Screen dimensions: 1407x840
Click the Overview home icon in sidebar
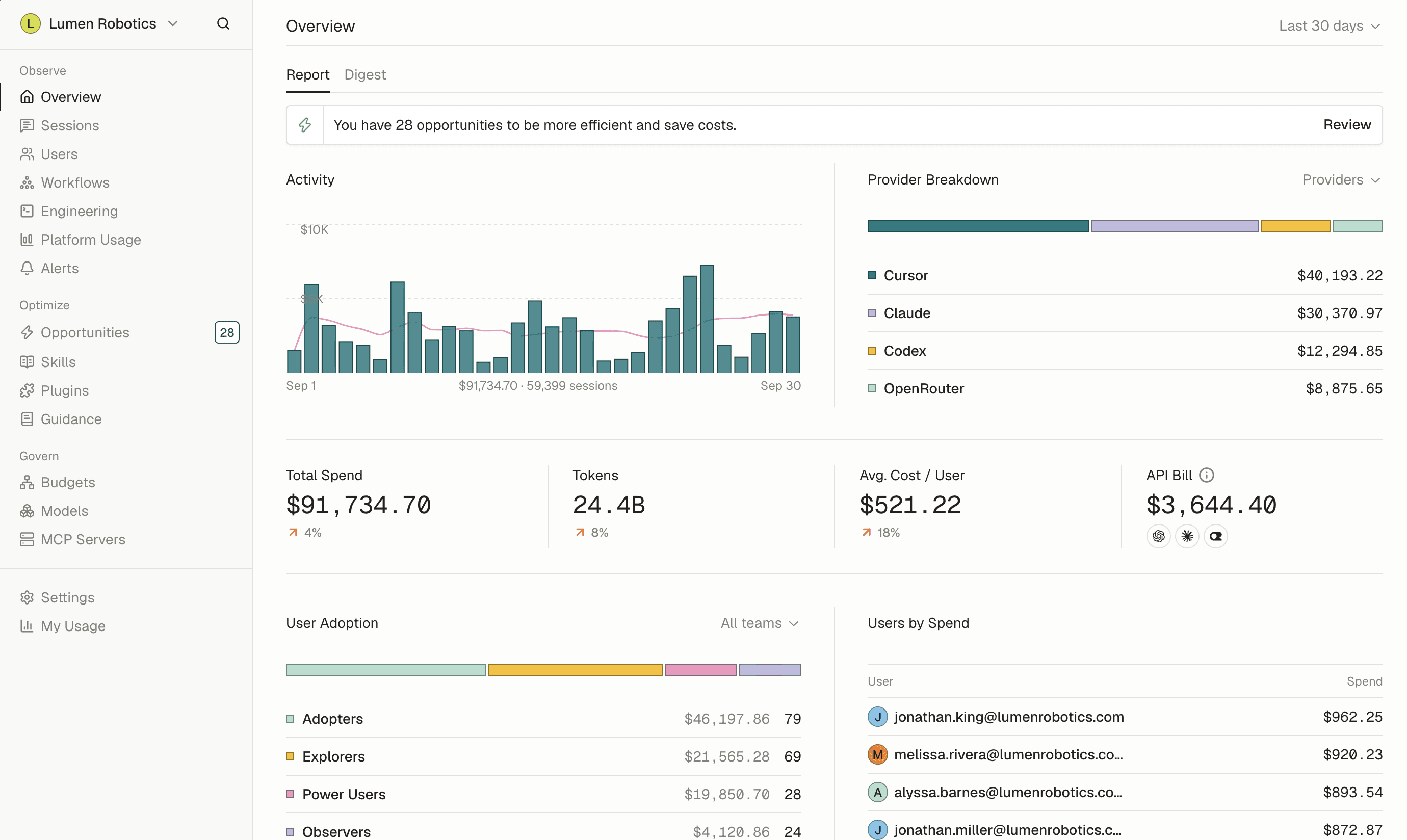(x=27, y=97)
